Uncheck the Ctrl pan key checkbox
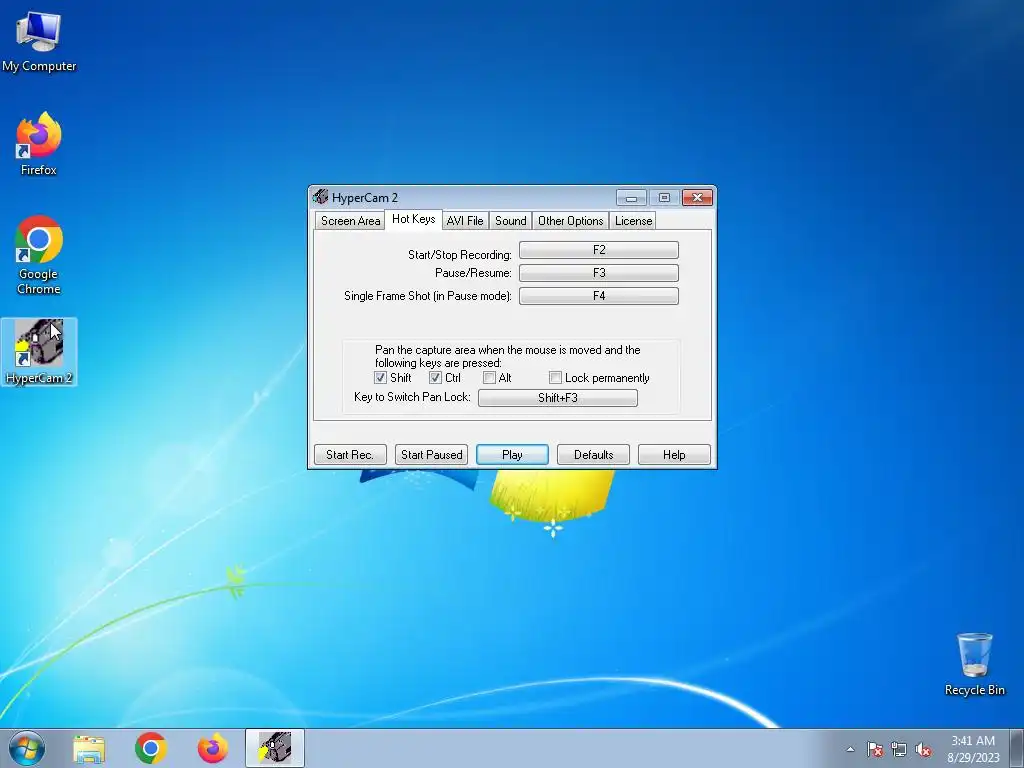The height and width of the screenshot is (768, 1024). [435, 377]
